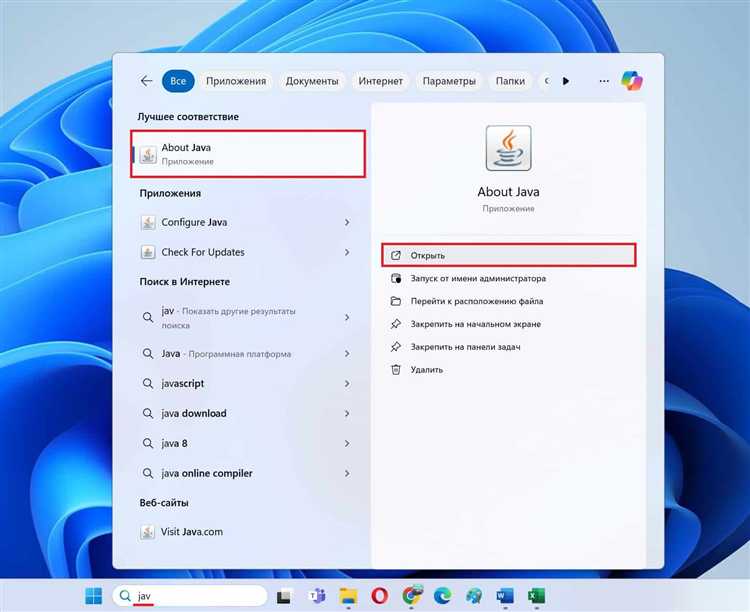Switch to Приложения filter tab
This screenshot has height=612, width=750.
click(236, 81)
